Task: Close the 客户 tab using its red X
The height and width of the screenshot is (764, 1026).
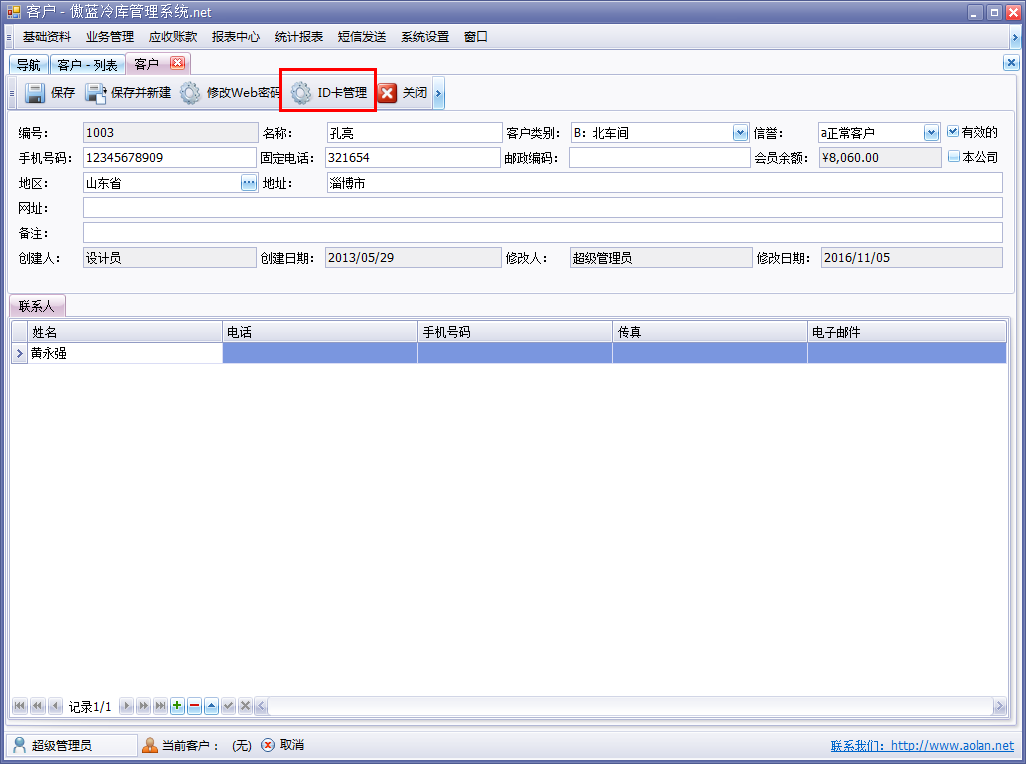Action: pyautogui.click(x=177, y=64)
